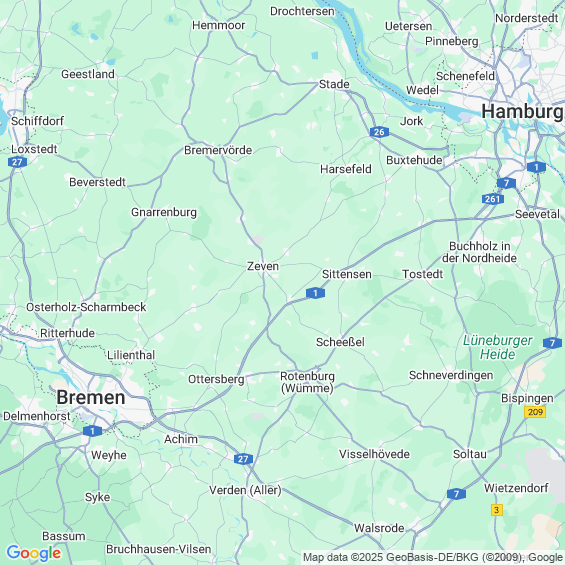Click the Map data copyright notice
The width and height of the screenshot is (565, 565).
(433, 557)
